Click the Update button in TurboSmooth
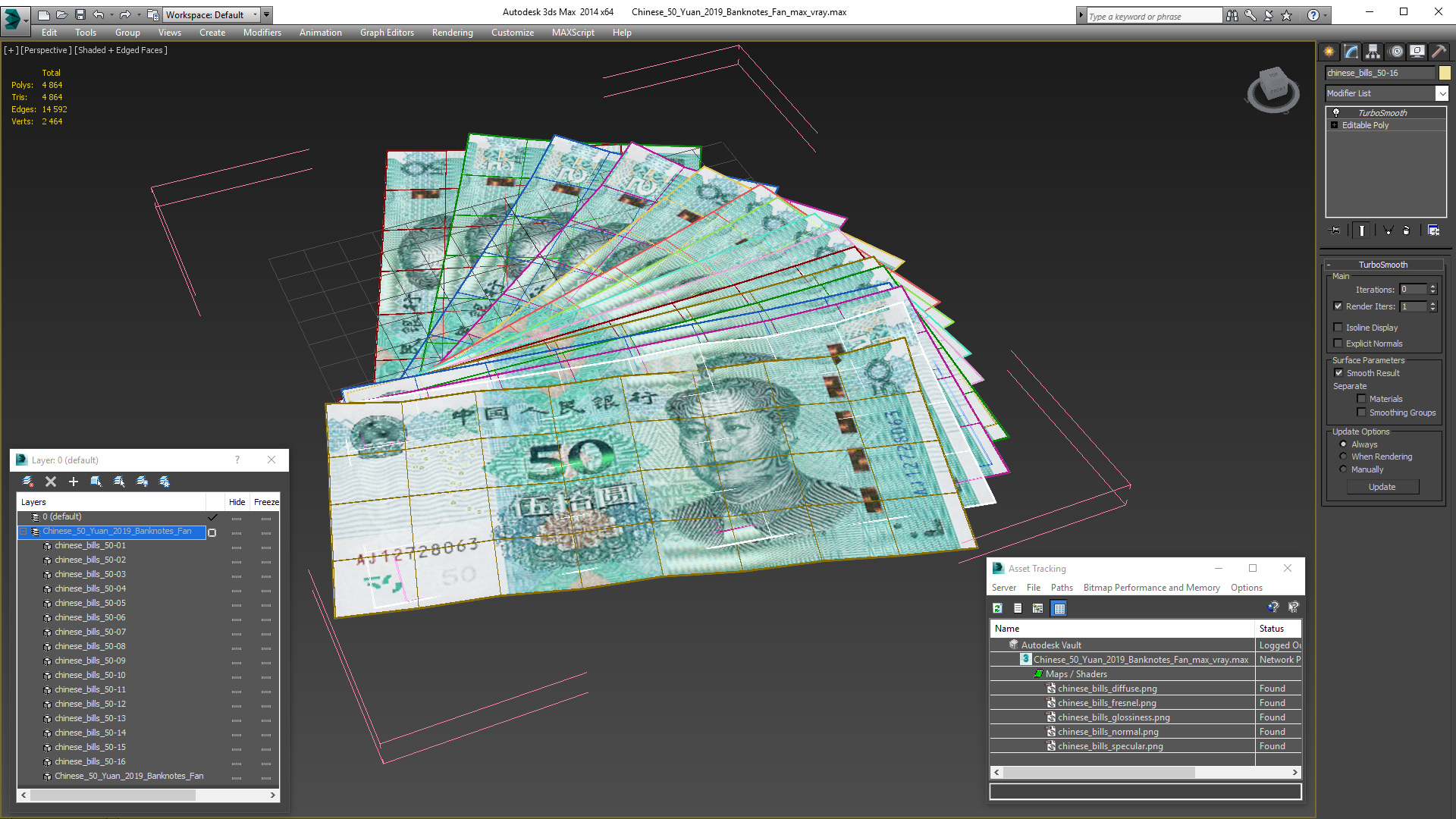Viewport: 1456px width, 819px height. coord(1382,487)
